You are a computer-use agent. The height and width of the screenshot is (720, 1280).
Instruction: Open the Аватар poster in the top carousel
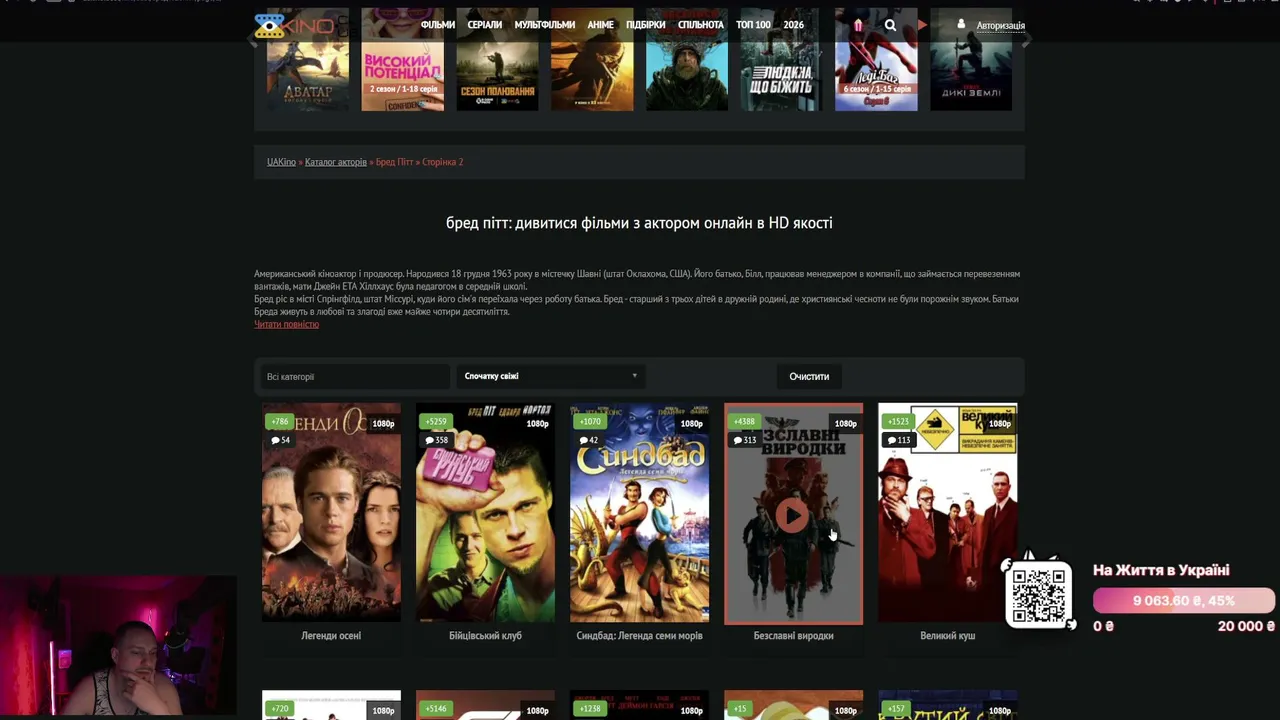coord(308,60)
